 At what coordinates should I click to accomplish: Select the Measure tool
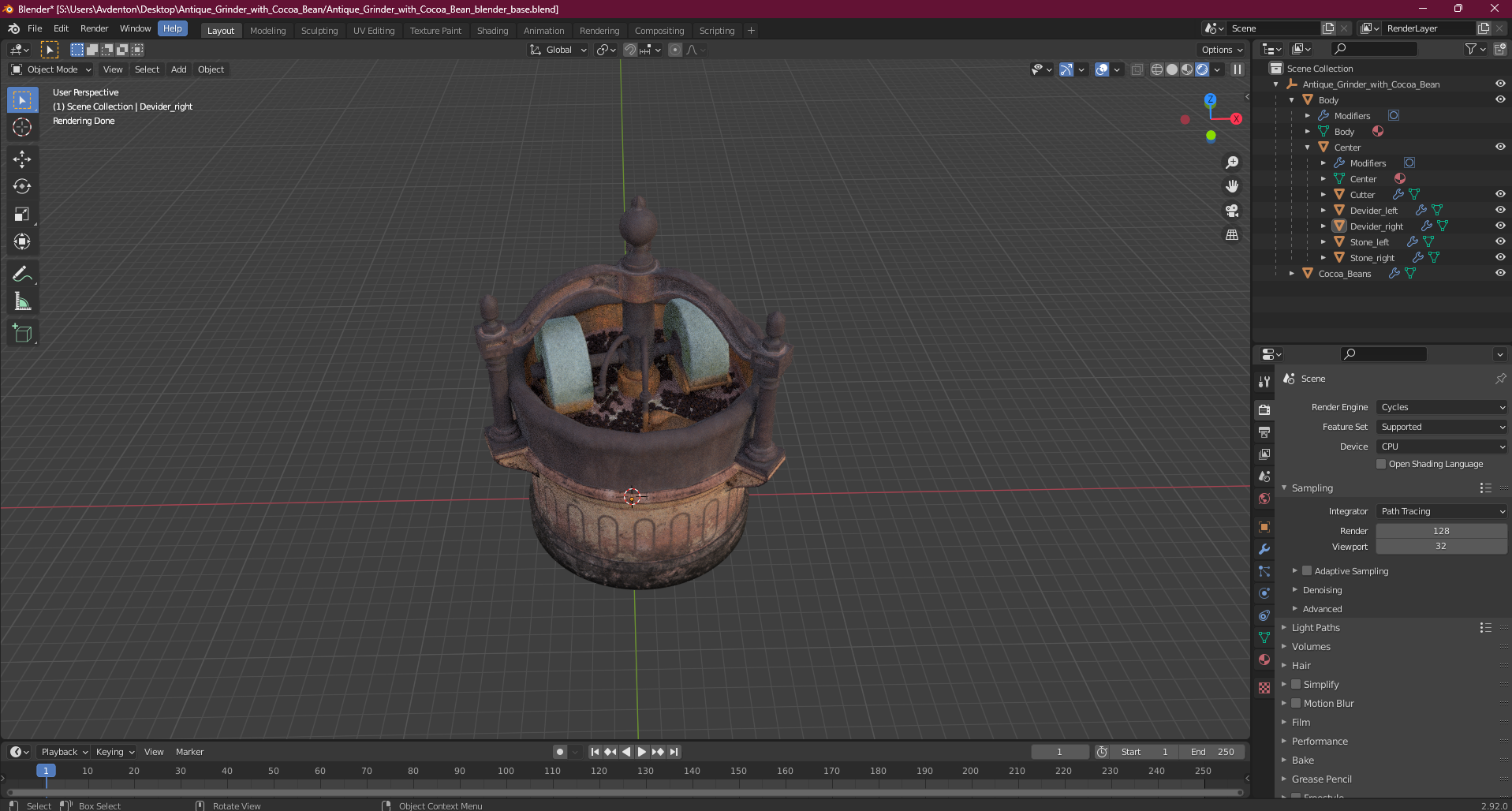(22, 302)
